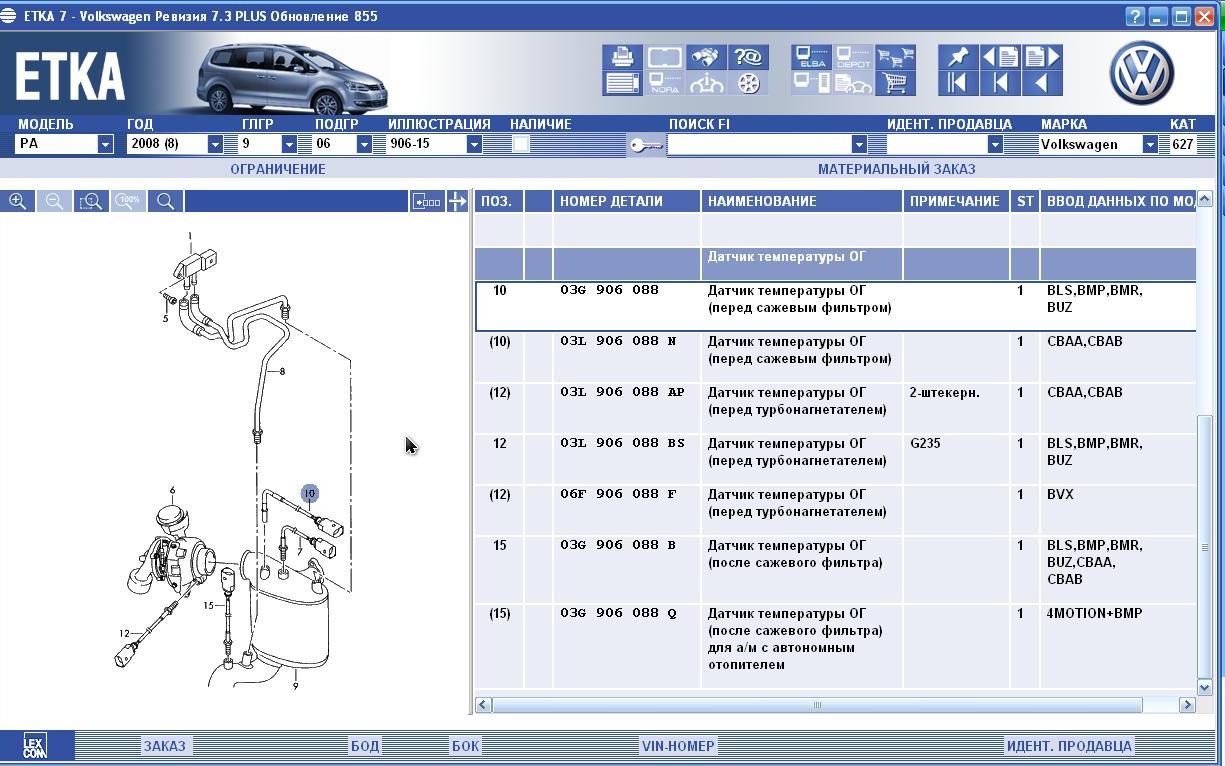
Task: Click the horizontal scrollbar of parts table
Action: point(816,705)
